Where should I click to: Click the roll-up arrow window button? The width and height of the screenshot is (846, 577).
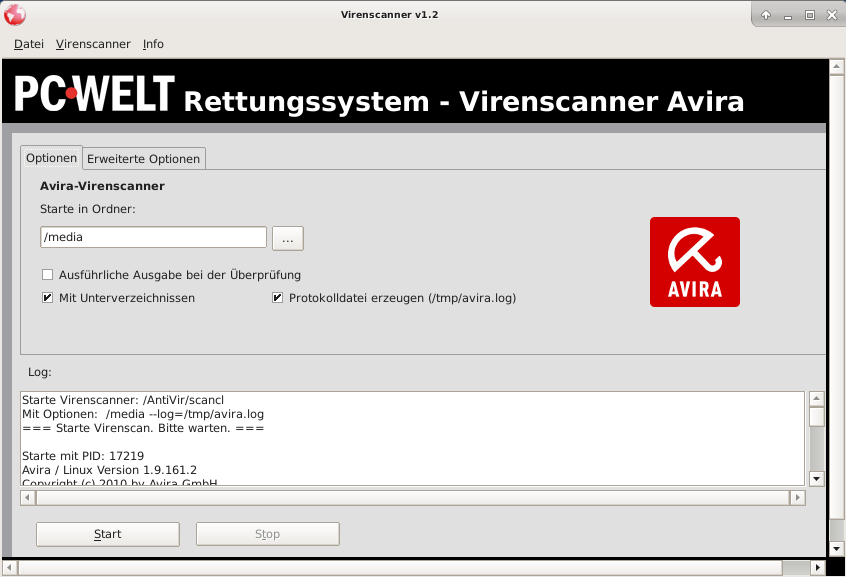[766, 15]
